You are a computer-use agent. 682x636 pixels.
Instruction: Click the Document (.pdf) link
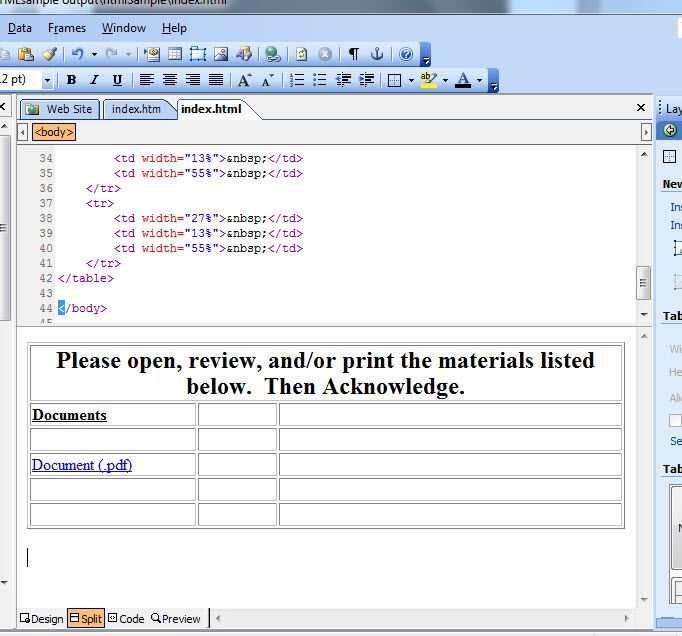(82, 465)
